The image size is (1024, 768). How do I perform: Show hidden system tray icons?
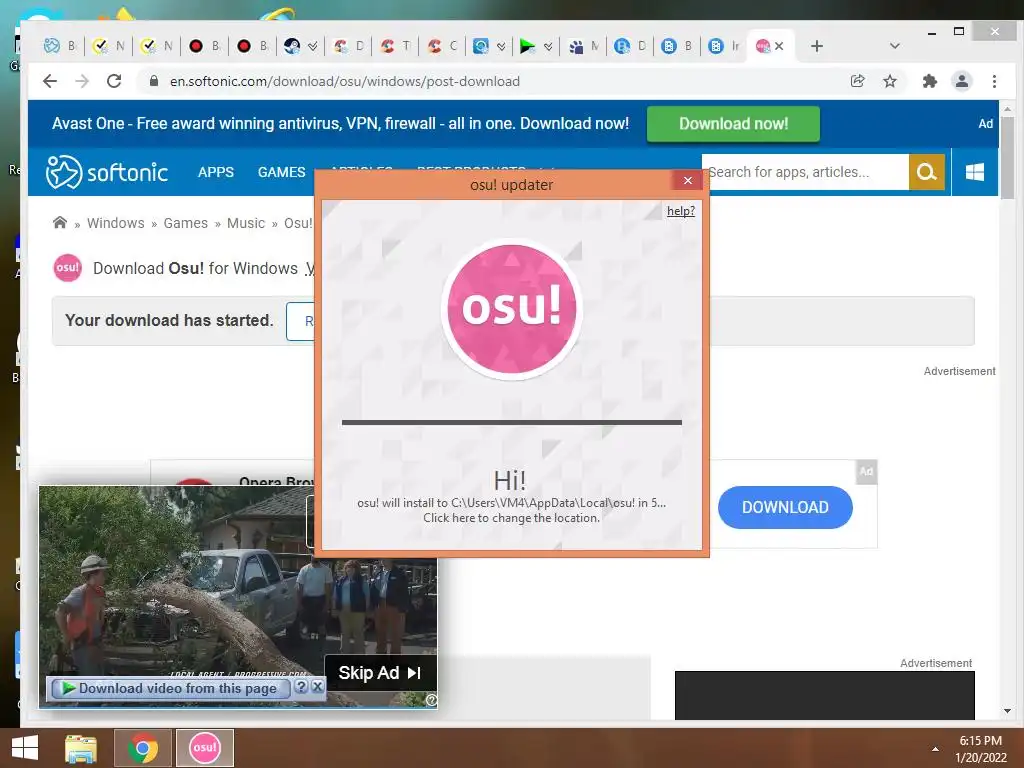pos(935,749)
